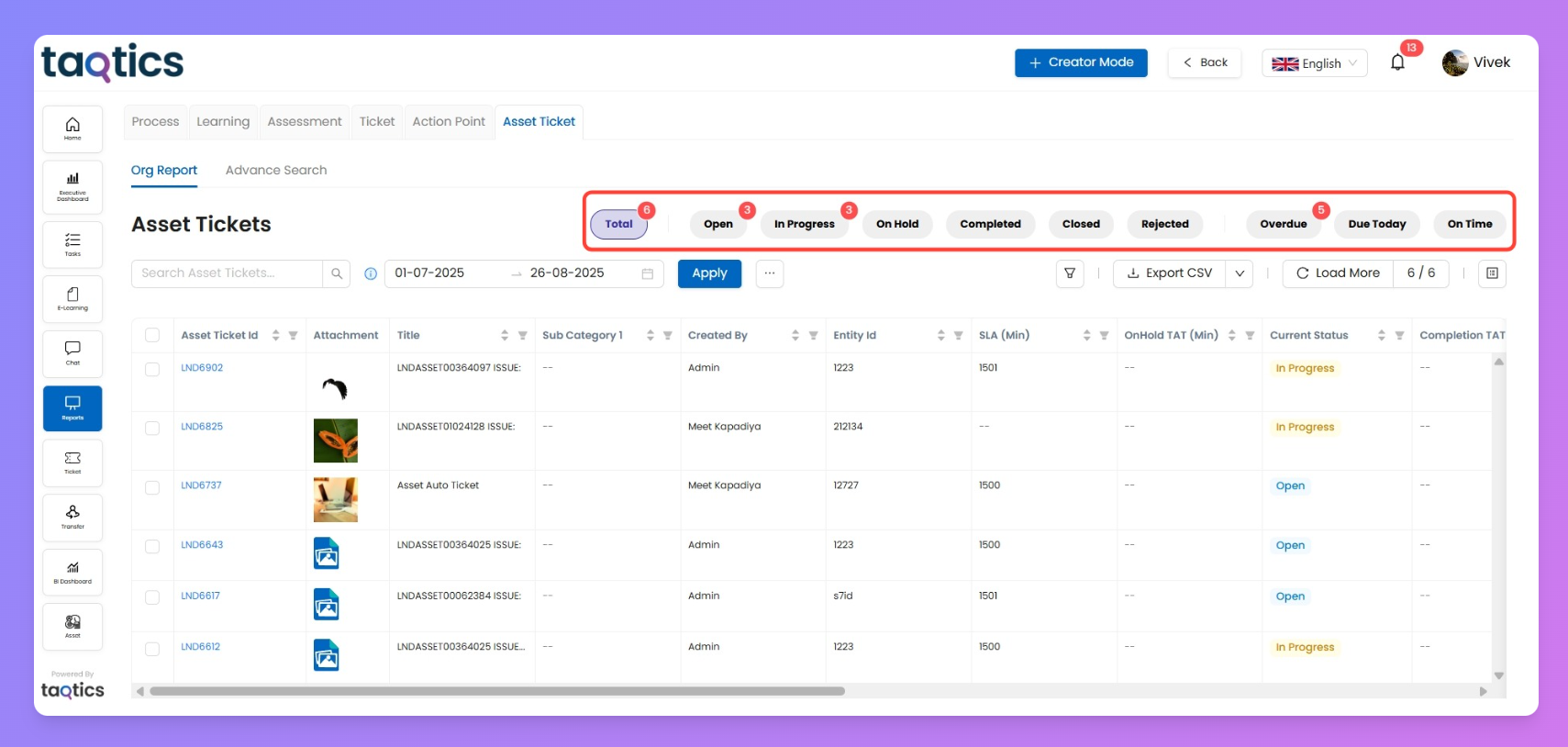Click the Creator Mode button
The height and width of the screenshot is (747, 1568).
(1081, 62)
